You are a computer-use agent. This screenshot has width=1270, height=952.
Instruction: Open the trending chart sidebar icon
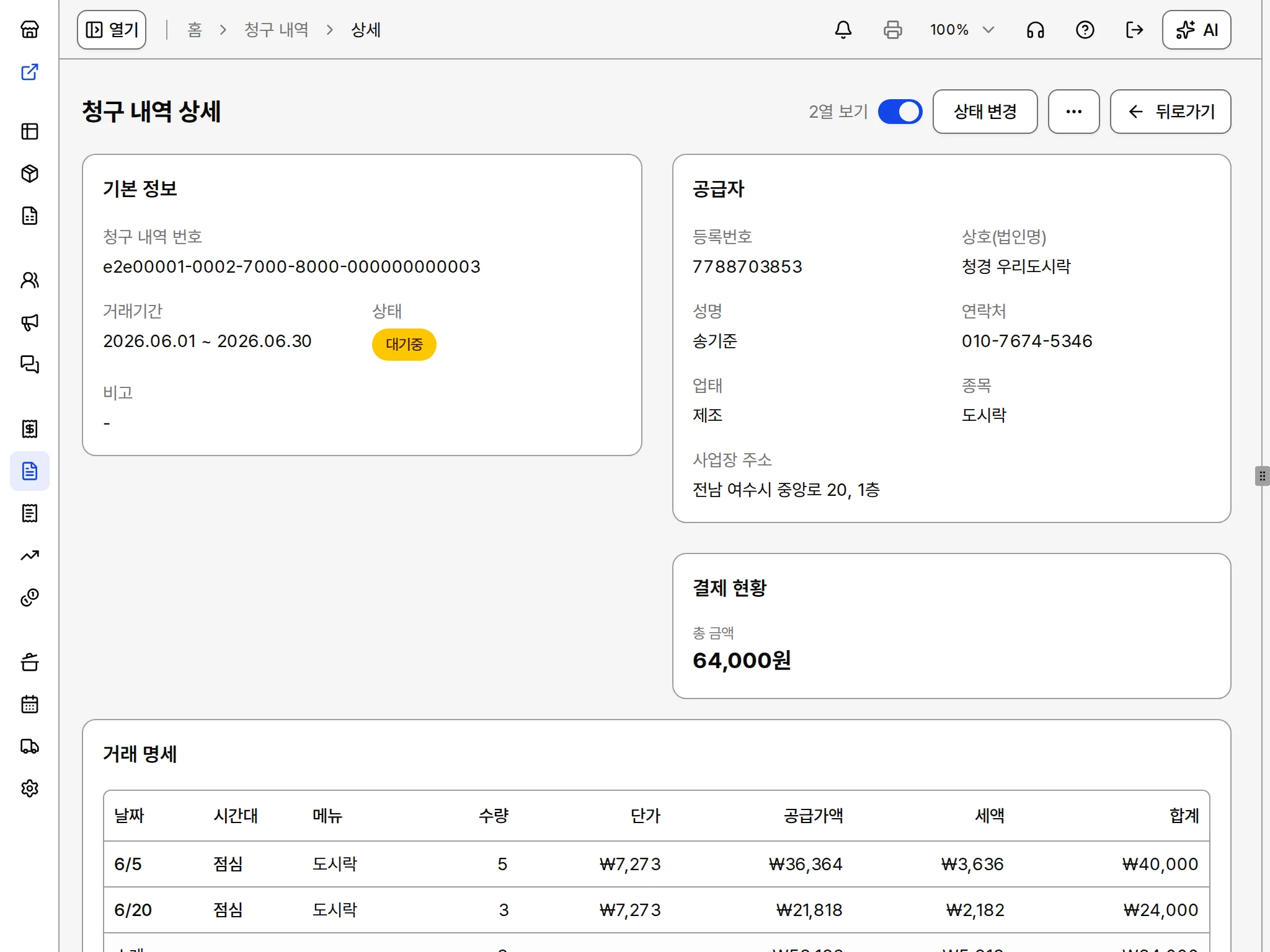click(x=30, y=555)
